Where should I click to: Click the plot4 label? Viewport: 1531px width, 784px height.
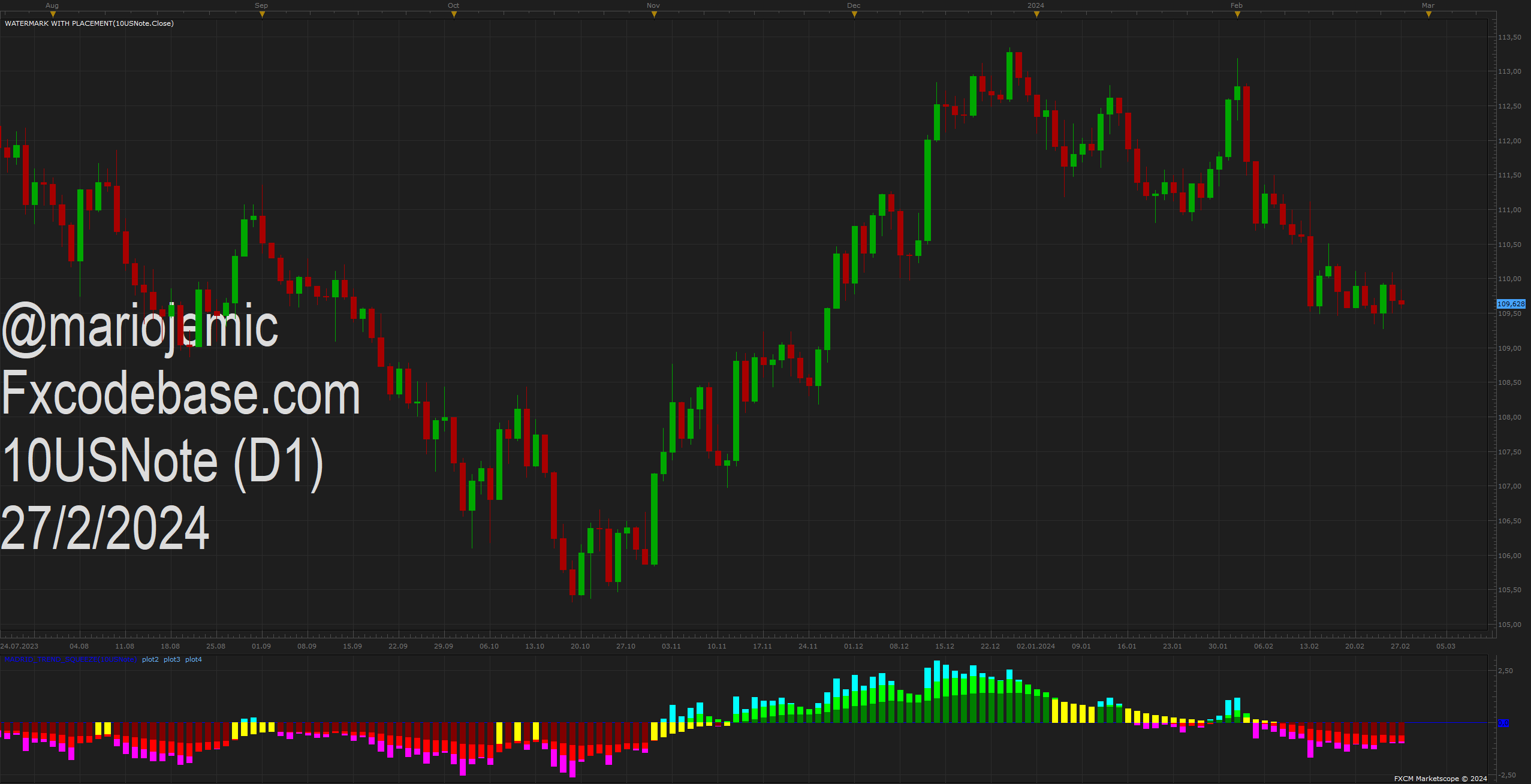point(194,659)
